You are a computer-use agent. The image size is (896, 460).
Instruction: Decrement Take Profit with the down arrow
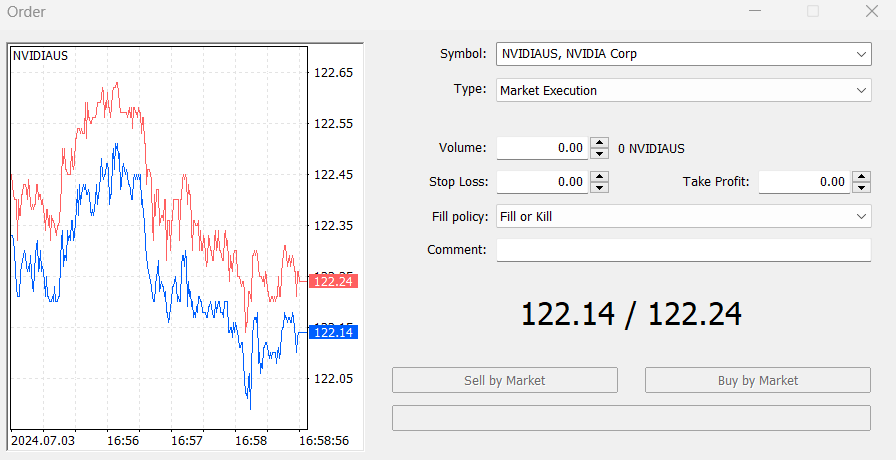[861, 187]
